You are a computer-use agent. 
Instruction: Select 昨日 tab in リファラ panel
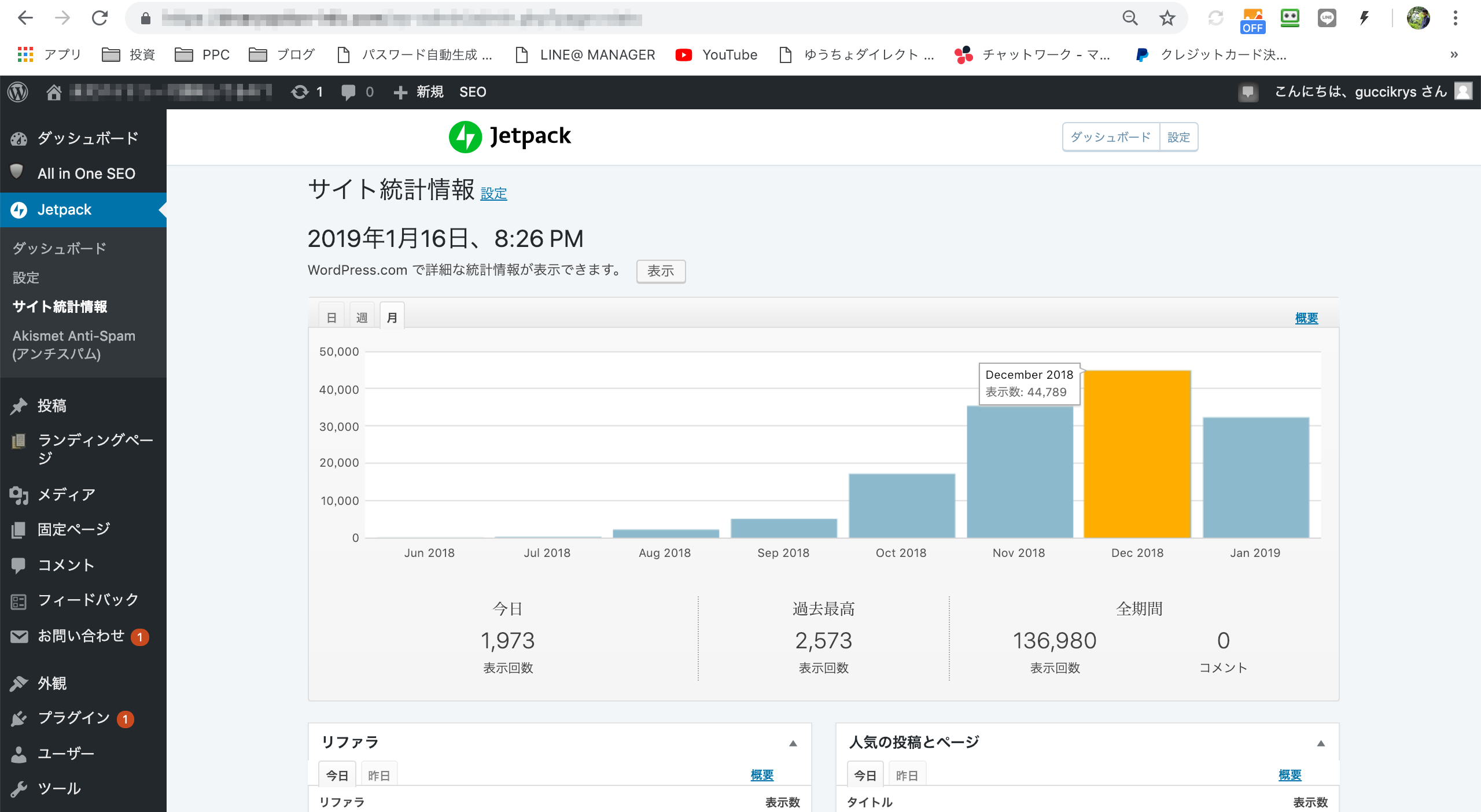pyautogui.click(x=379, y=775)
